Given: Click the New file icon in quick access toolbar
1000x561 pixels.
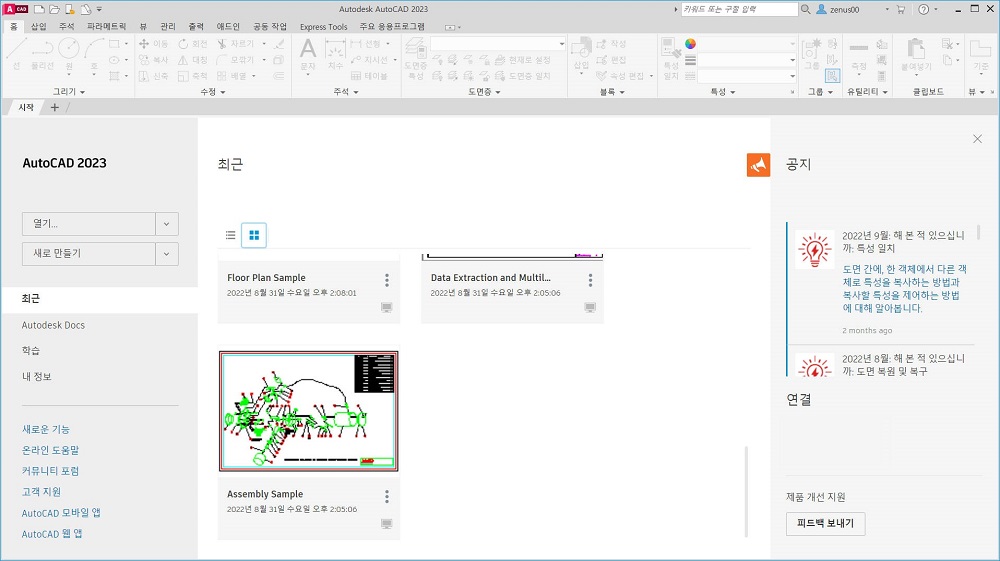Looking at the screenshot, I should pos(40,9).
